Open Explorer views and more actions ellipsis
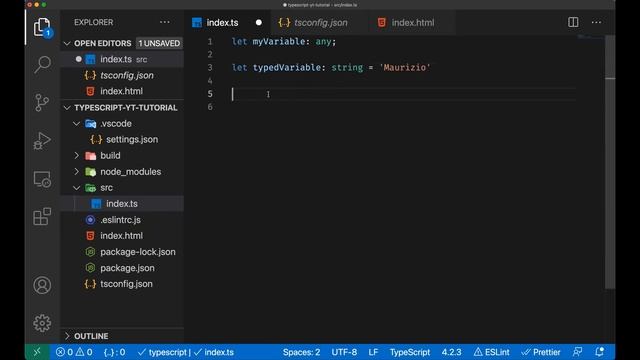Screen dimensions: 640x360 click(x=165, y=22)
